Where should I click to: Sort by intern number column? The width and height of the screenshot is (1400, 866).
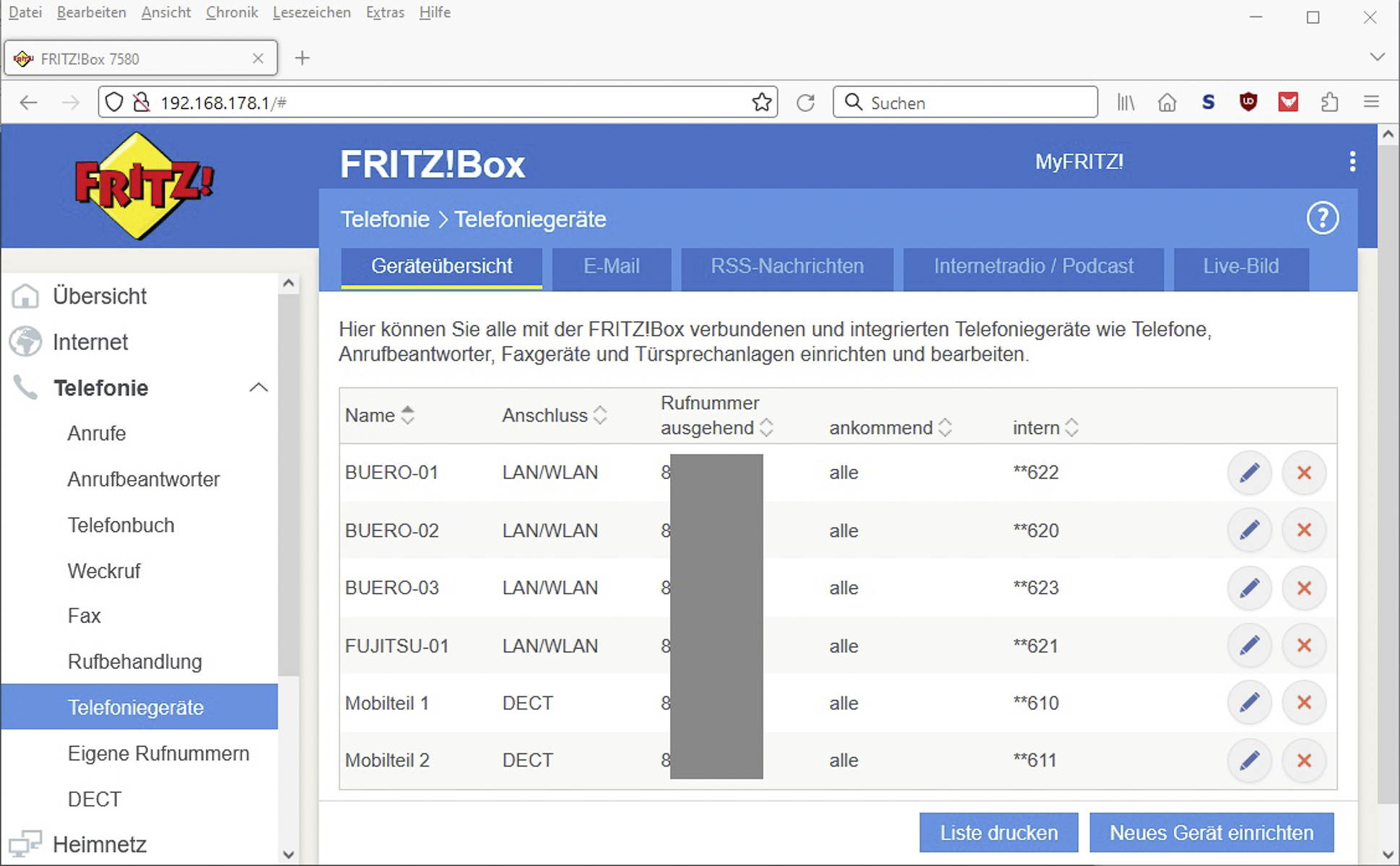point(1045,428)
